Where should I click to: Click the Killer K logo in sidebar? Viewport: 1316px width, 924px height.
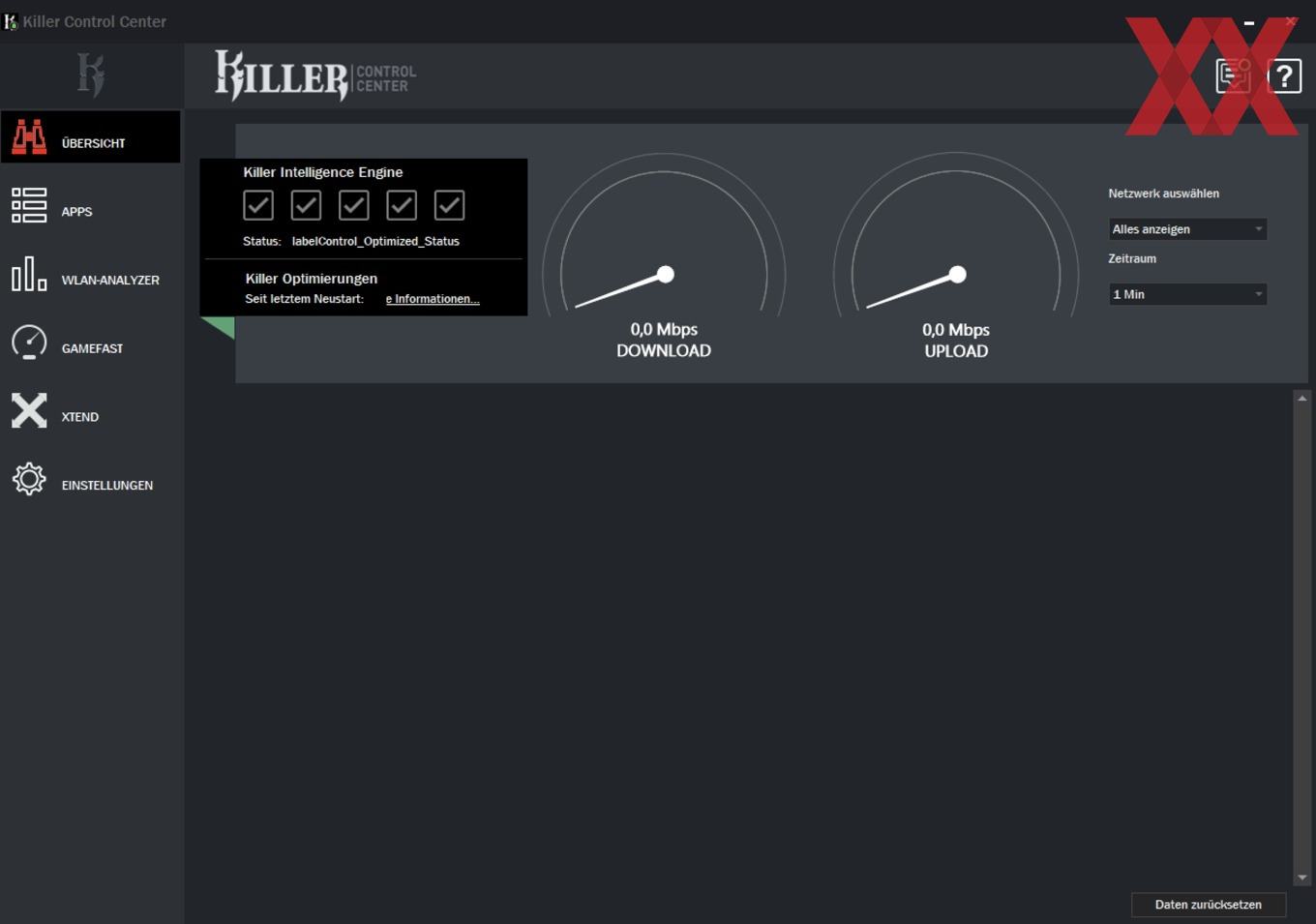click(x=91, y=75)
